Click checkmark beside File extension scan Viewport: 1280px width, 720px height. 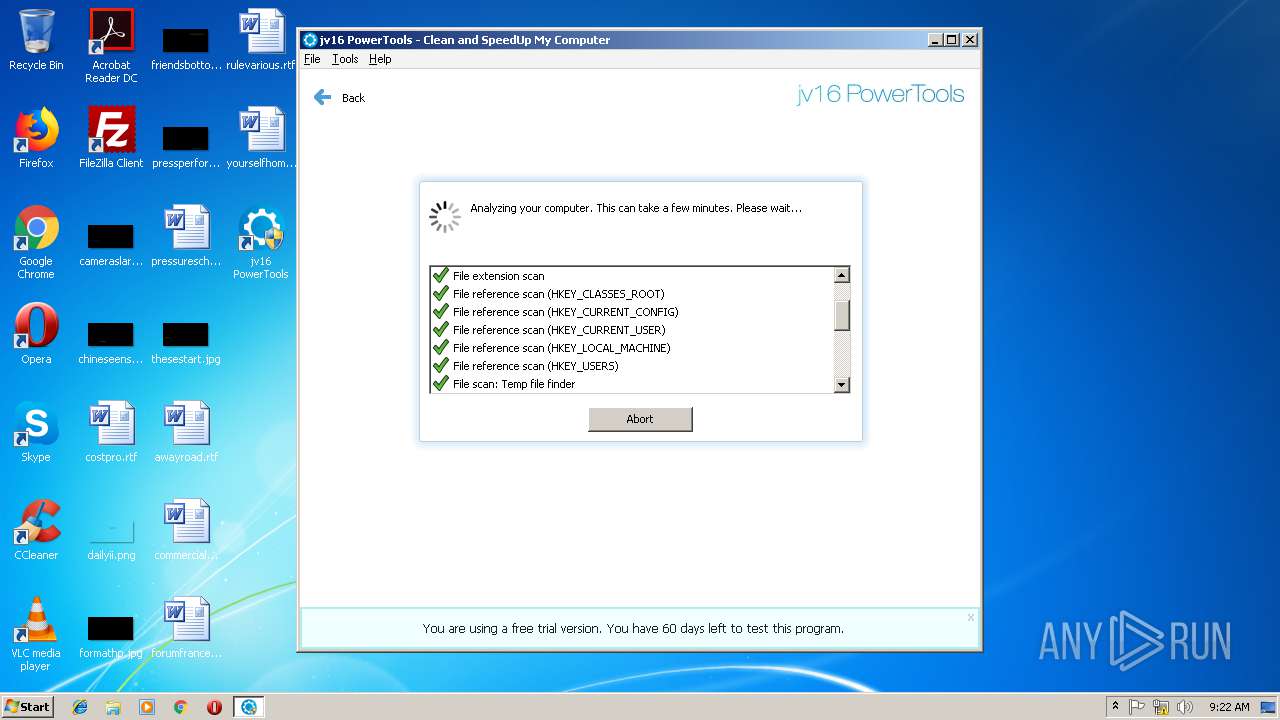[440, 275]
